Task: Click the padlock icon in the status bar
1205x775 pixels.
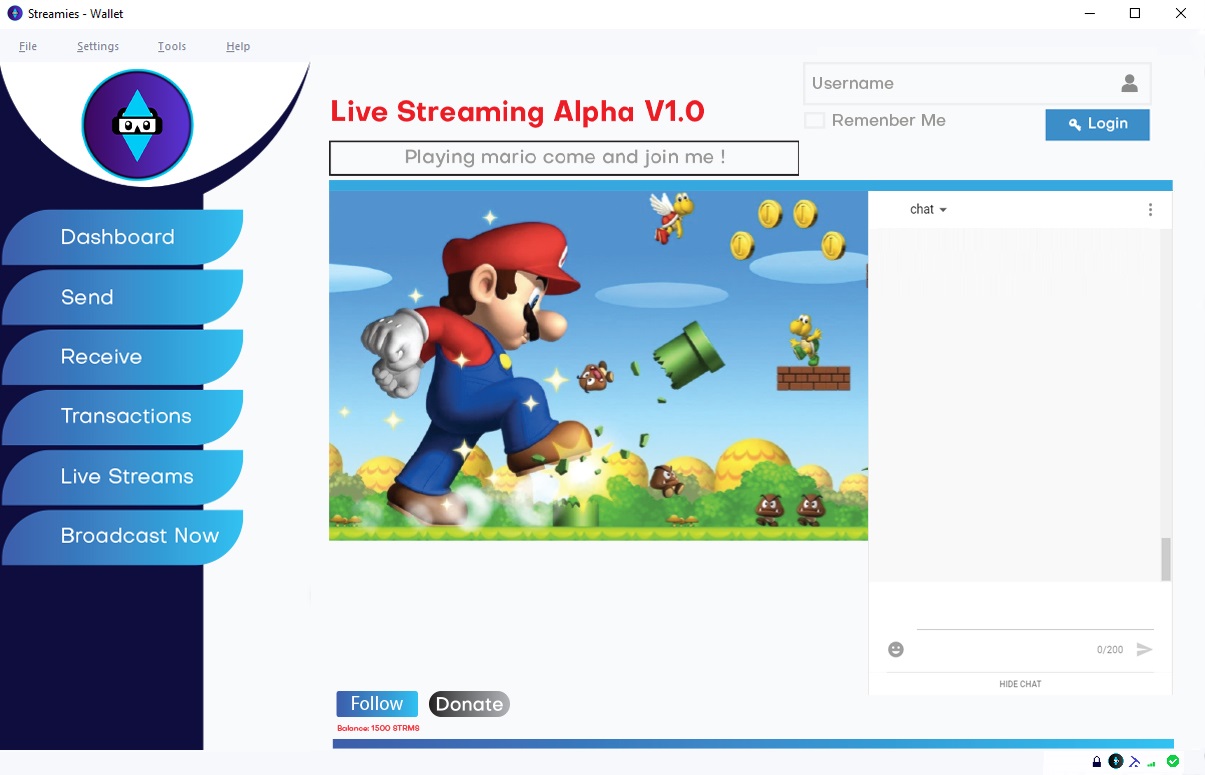Action: point(1097,762)
